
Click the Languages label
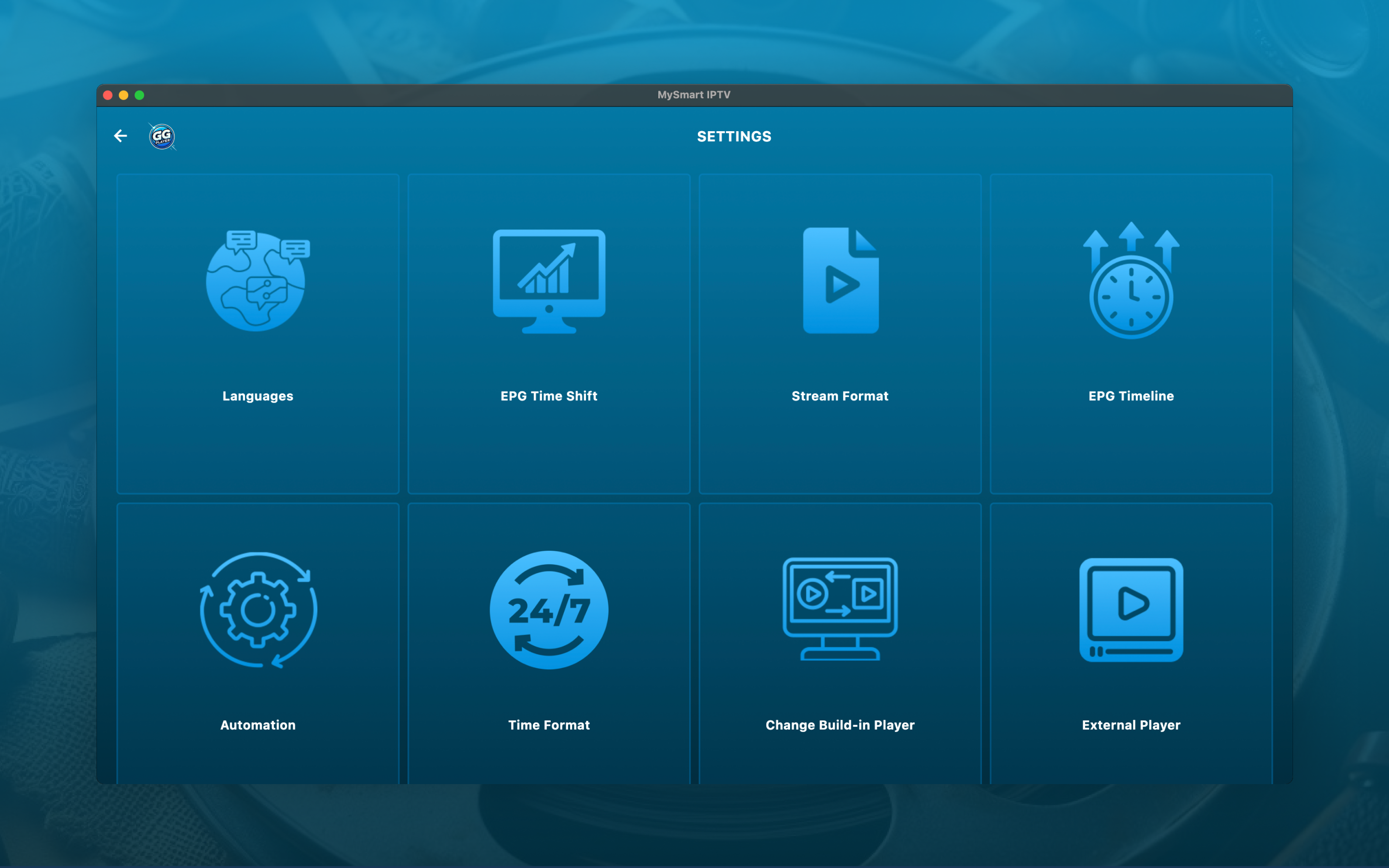(x=258, y=396)
